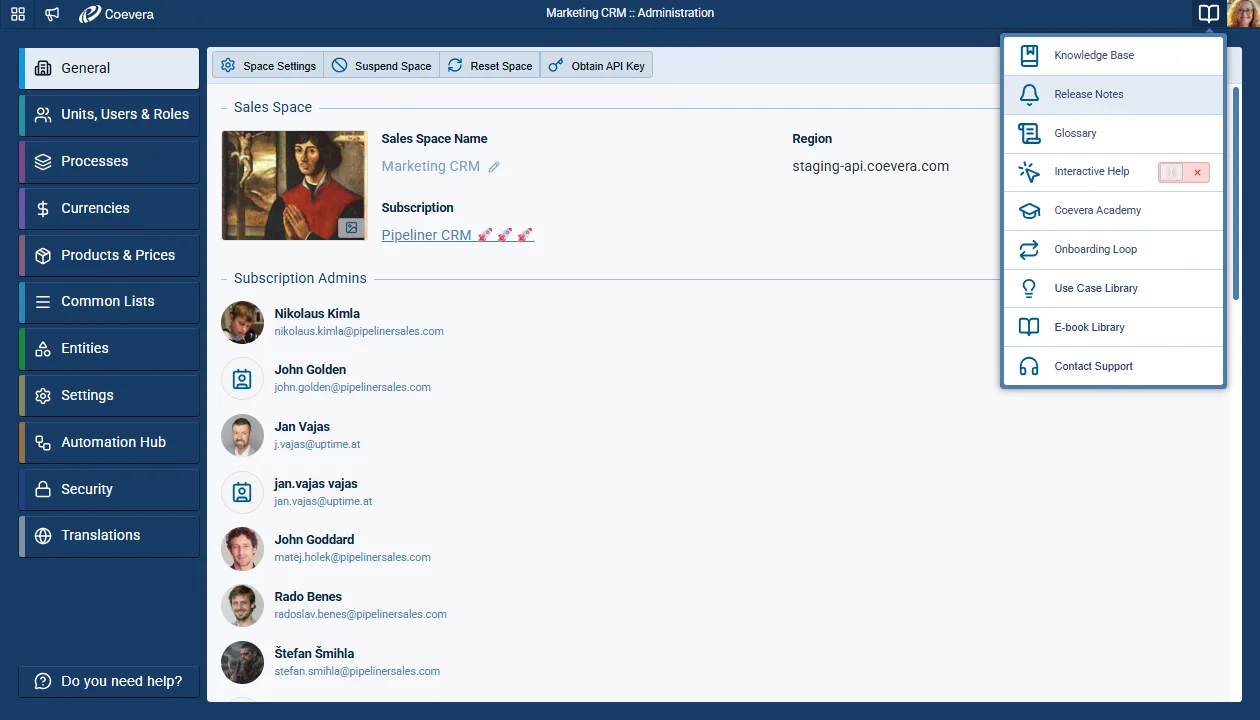Click Do you need help? button
This screenshot has width=1260, height=720.
[109, 681]
